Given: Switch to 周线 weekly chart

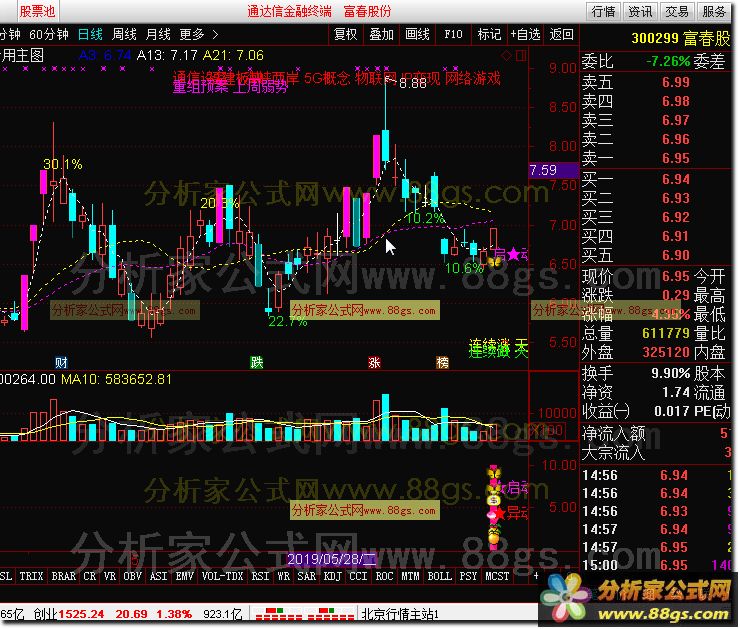Looking at the screenshot, I should coord(124,34).
